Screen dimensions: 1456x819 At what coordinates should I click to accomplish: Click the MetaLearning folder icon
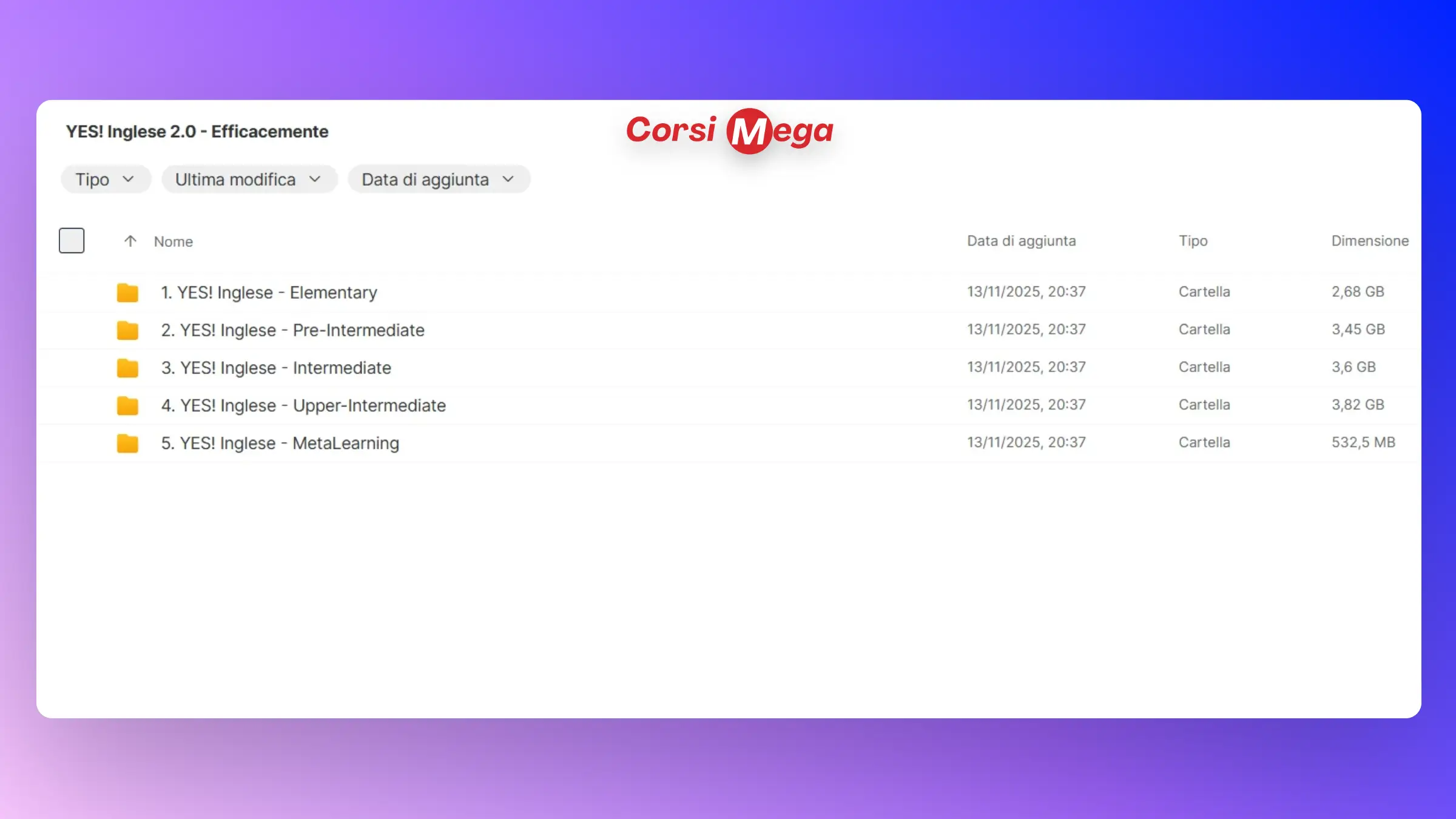coord(127,443)
